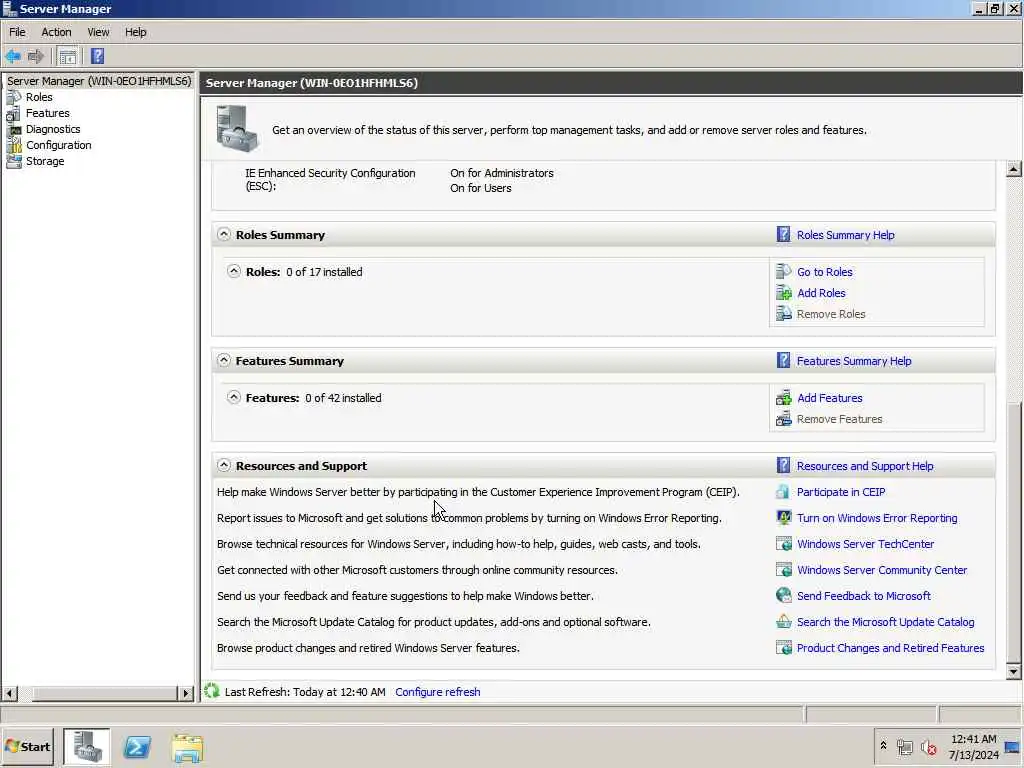The height and width of the screenshot is (768, 1024).
Task: Open Windows PowerShell from the taskbar
Action: click(137, 747)
